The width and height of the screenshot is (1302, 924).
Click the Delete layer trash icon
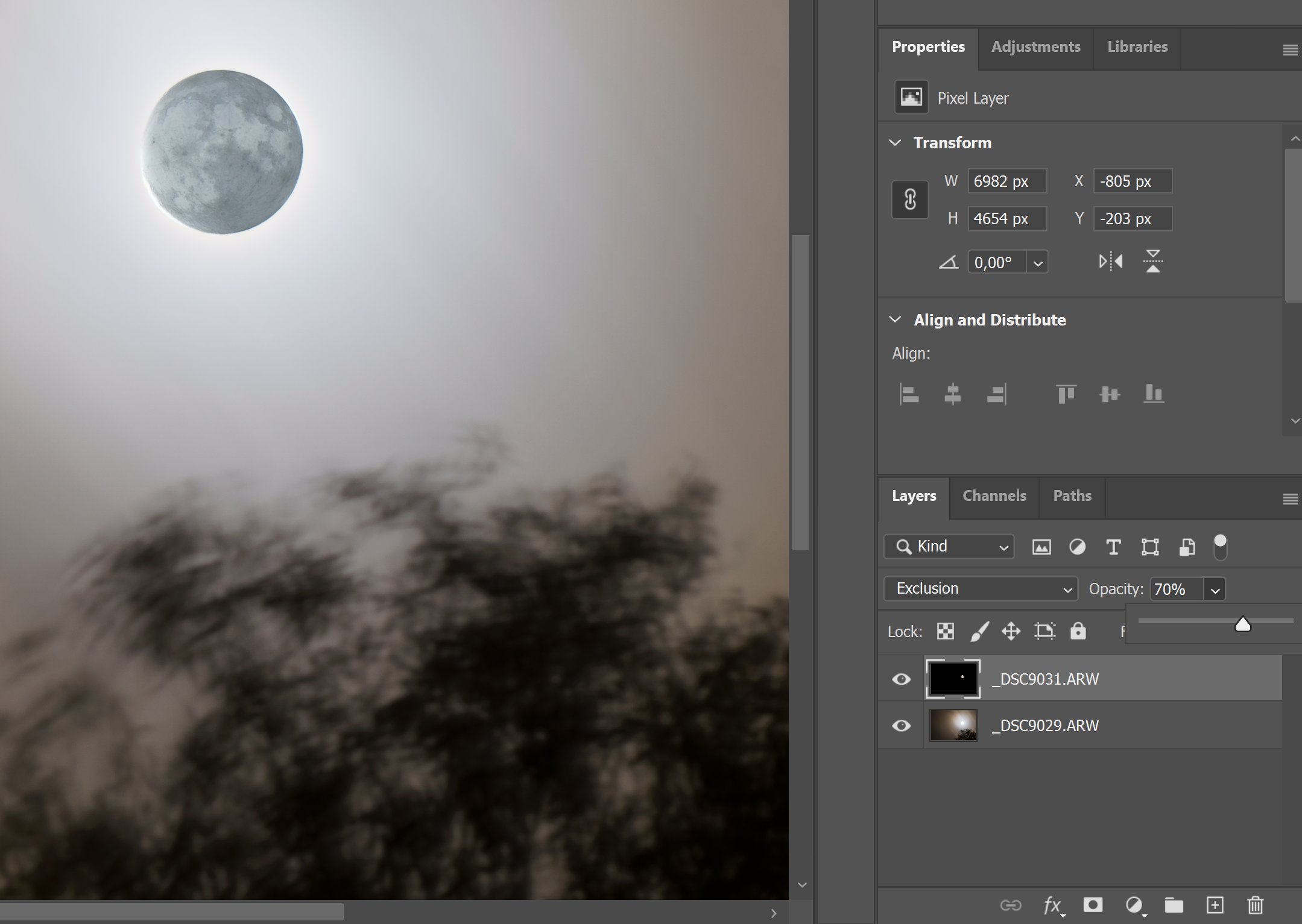point(1255,905)
